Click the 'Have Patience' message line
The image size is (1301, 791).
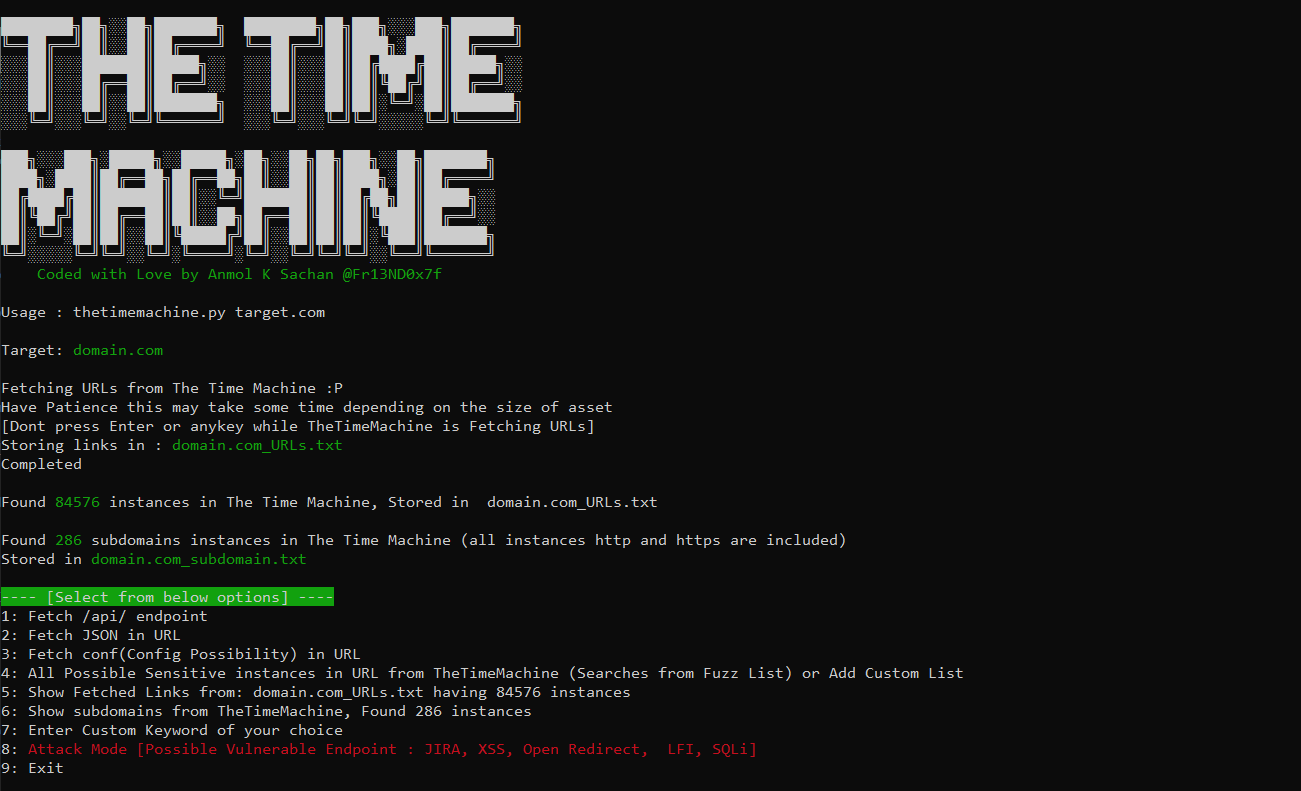pos(307,407)
